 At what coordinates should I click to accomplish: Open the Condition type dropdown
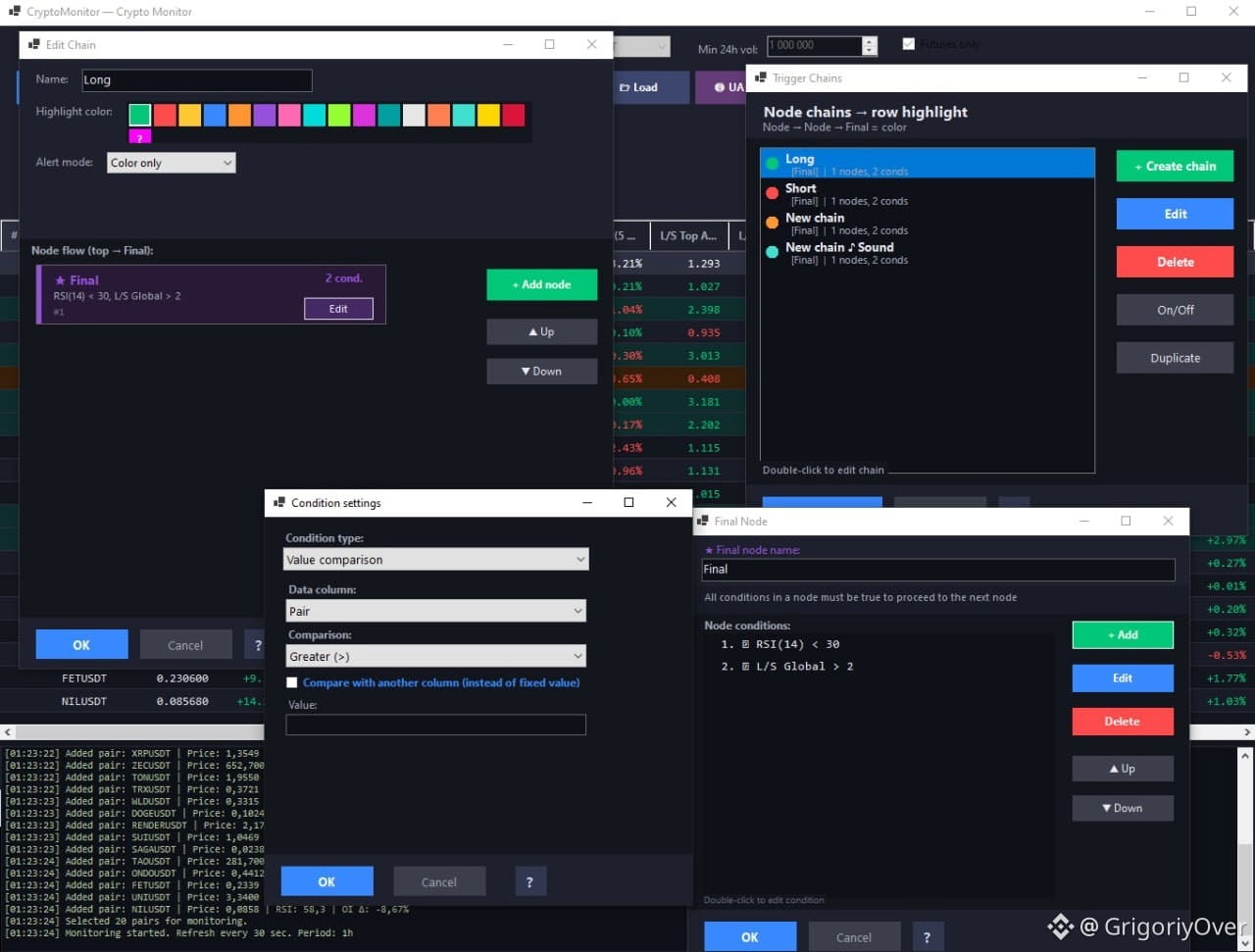(x=435, y=559)
